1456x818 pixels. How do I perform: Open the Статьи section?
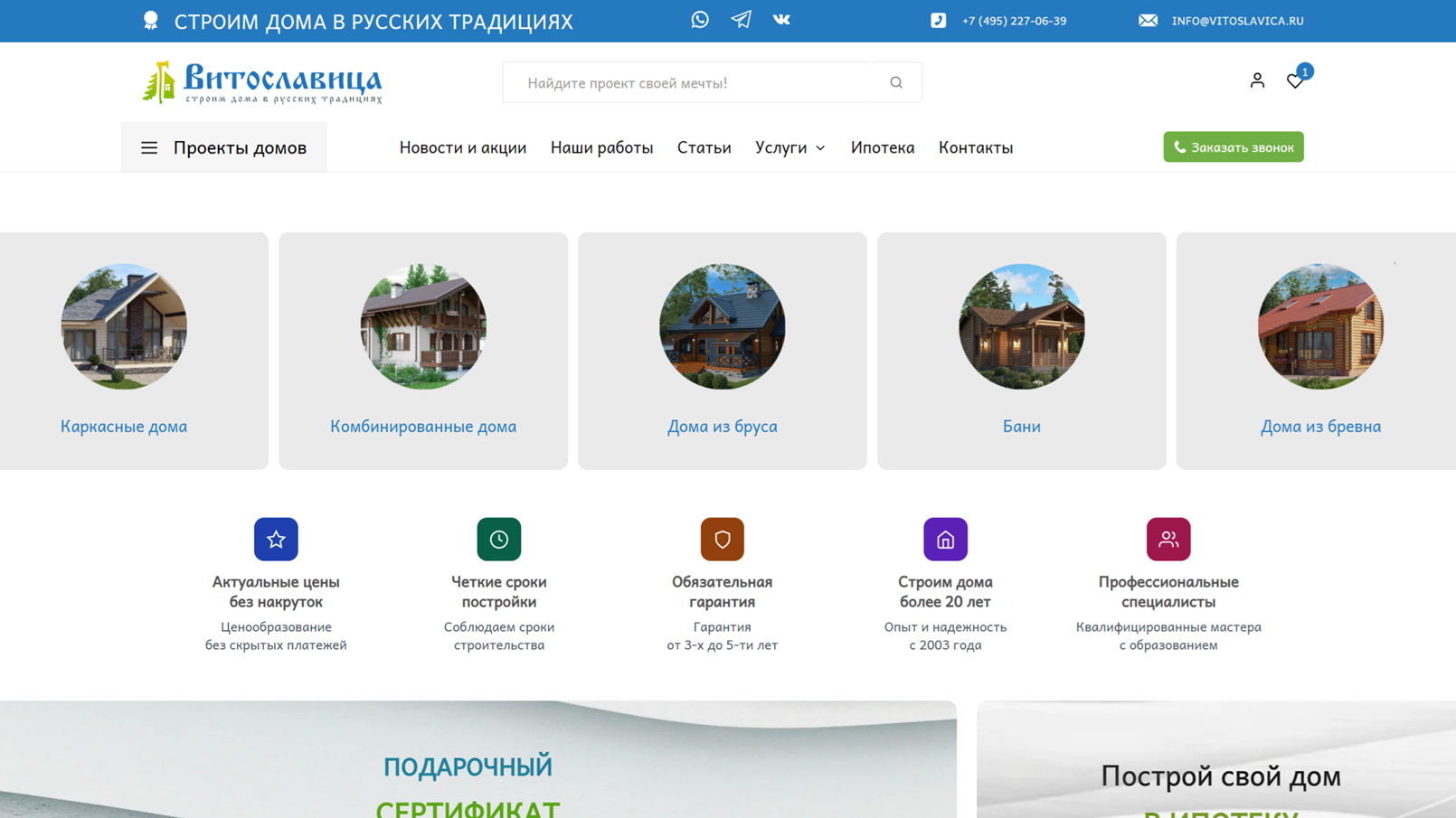point(704,147)
